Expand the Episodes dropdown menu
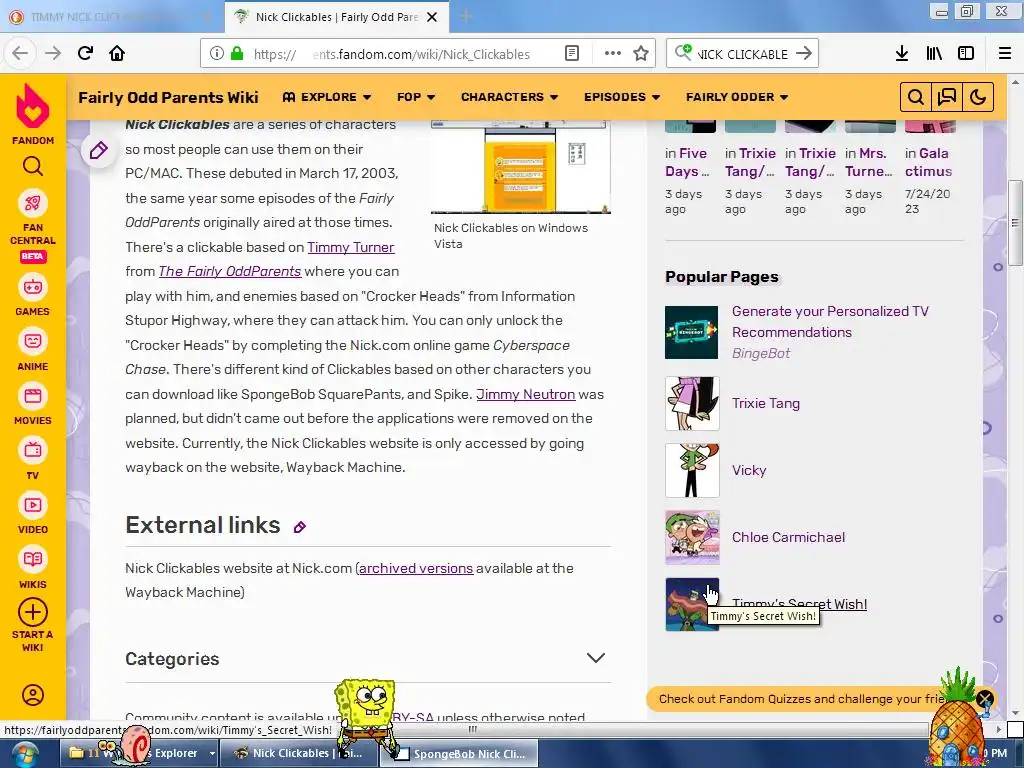1024x768 pixels. (622, 97)
